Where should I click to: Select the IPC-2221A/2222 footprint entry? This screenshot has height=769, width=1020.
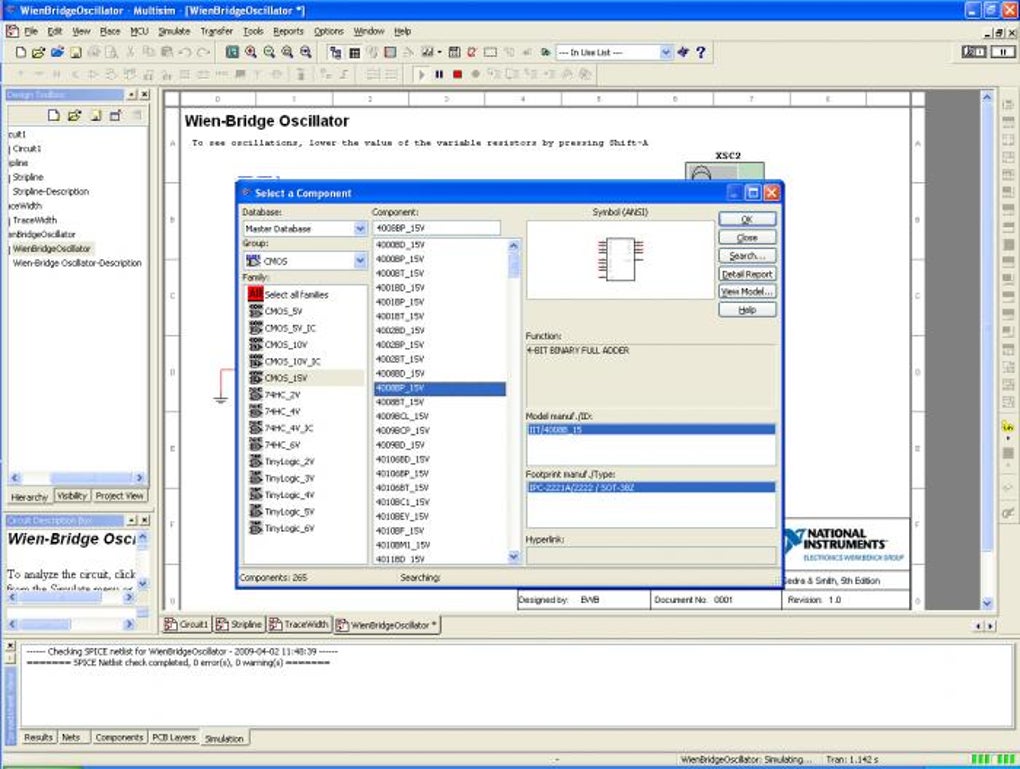tap(651, 487)
